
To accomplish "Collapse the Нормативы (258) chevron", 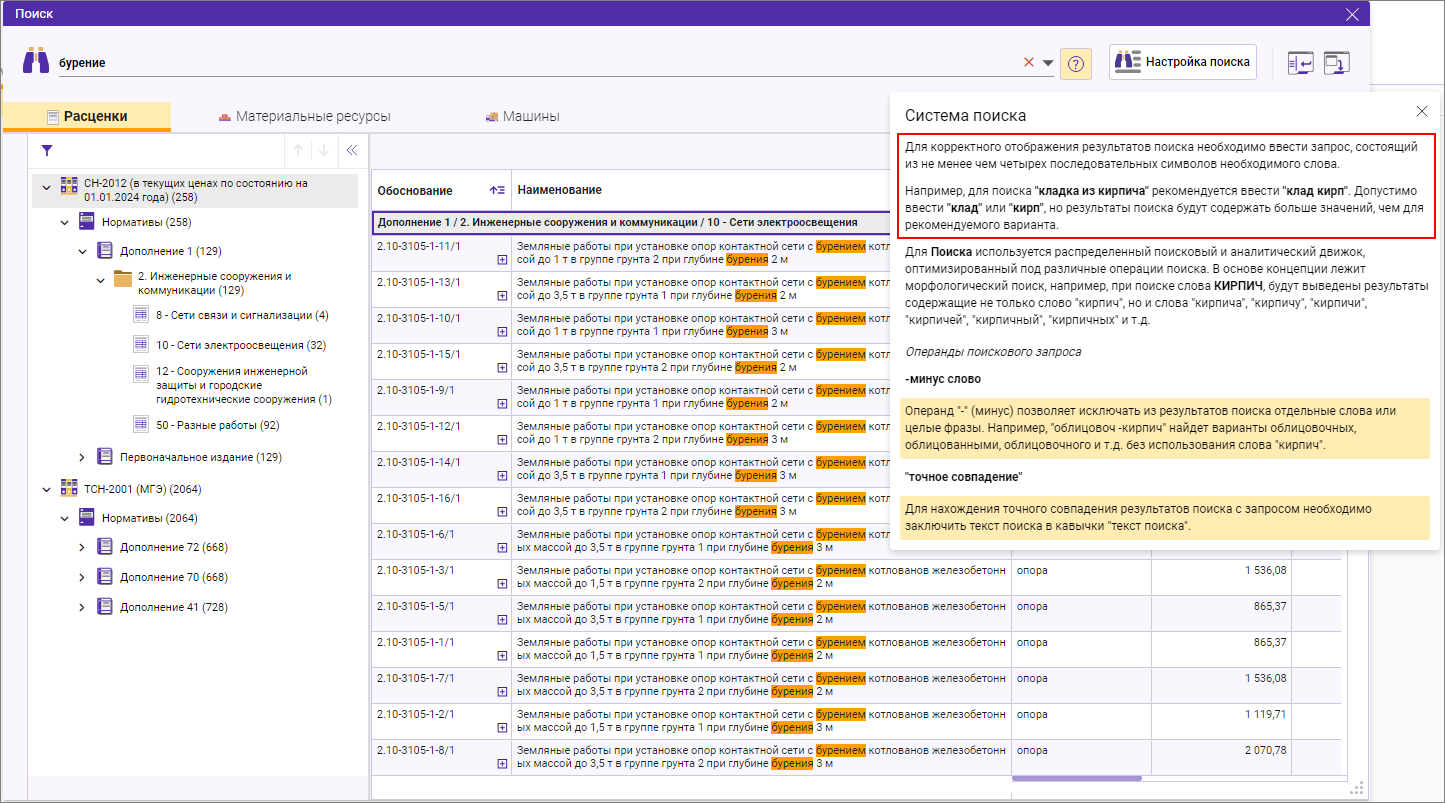I will click(64, 222).
